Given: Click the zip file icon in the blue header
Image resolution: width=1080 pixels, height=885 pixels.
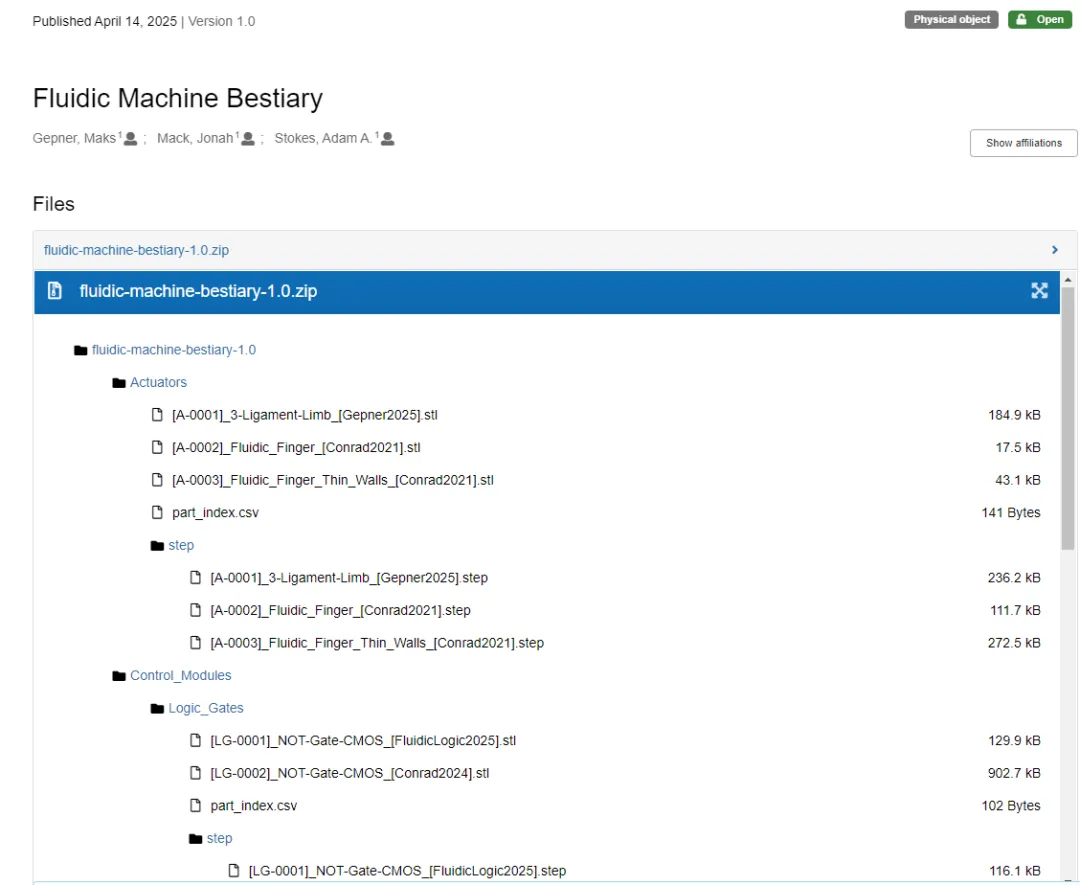Looking at the screenshot, I should 54,291.
